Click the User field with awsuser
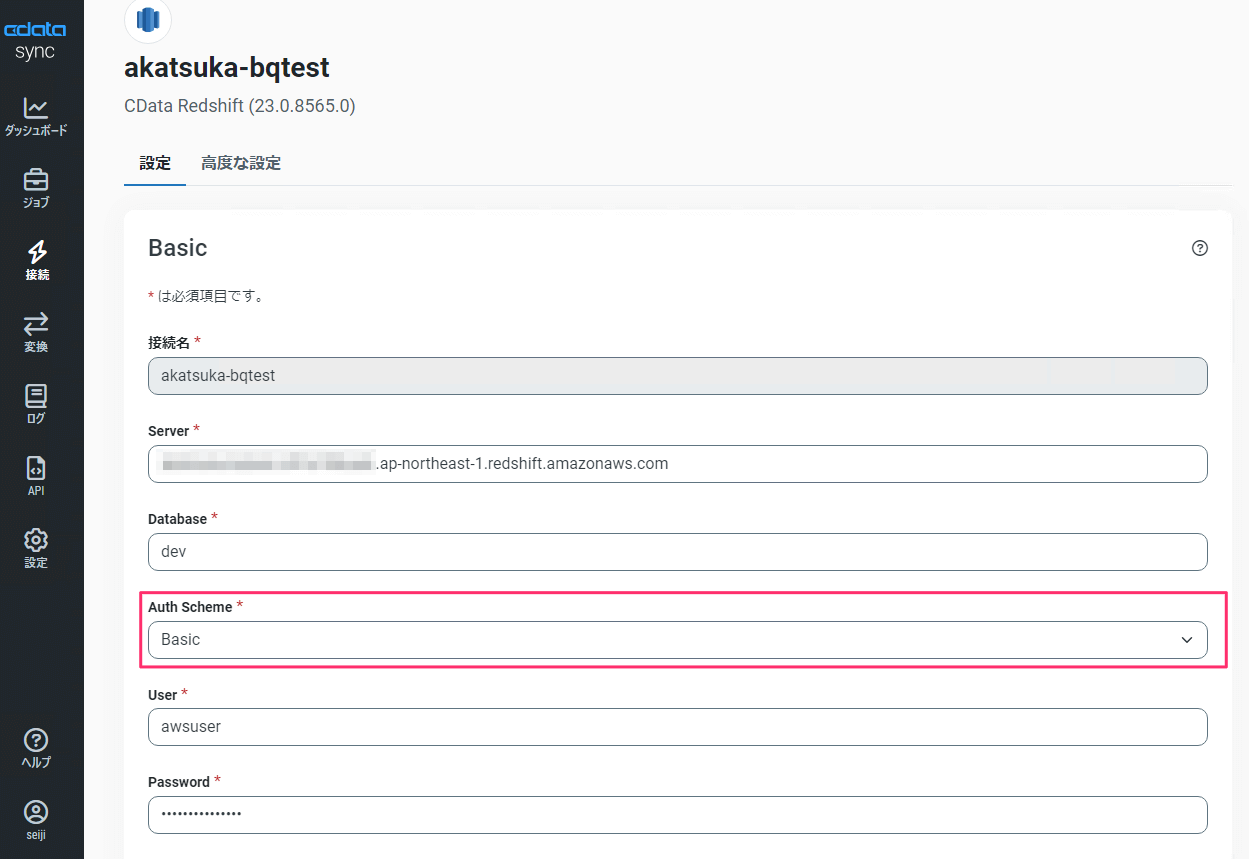The width and height of the screenshot is (1249, 859). [677, 727]
